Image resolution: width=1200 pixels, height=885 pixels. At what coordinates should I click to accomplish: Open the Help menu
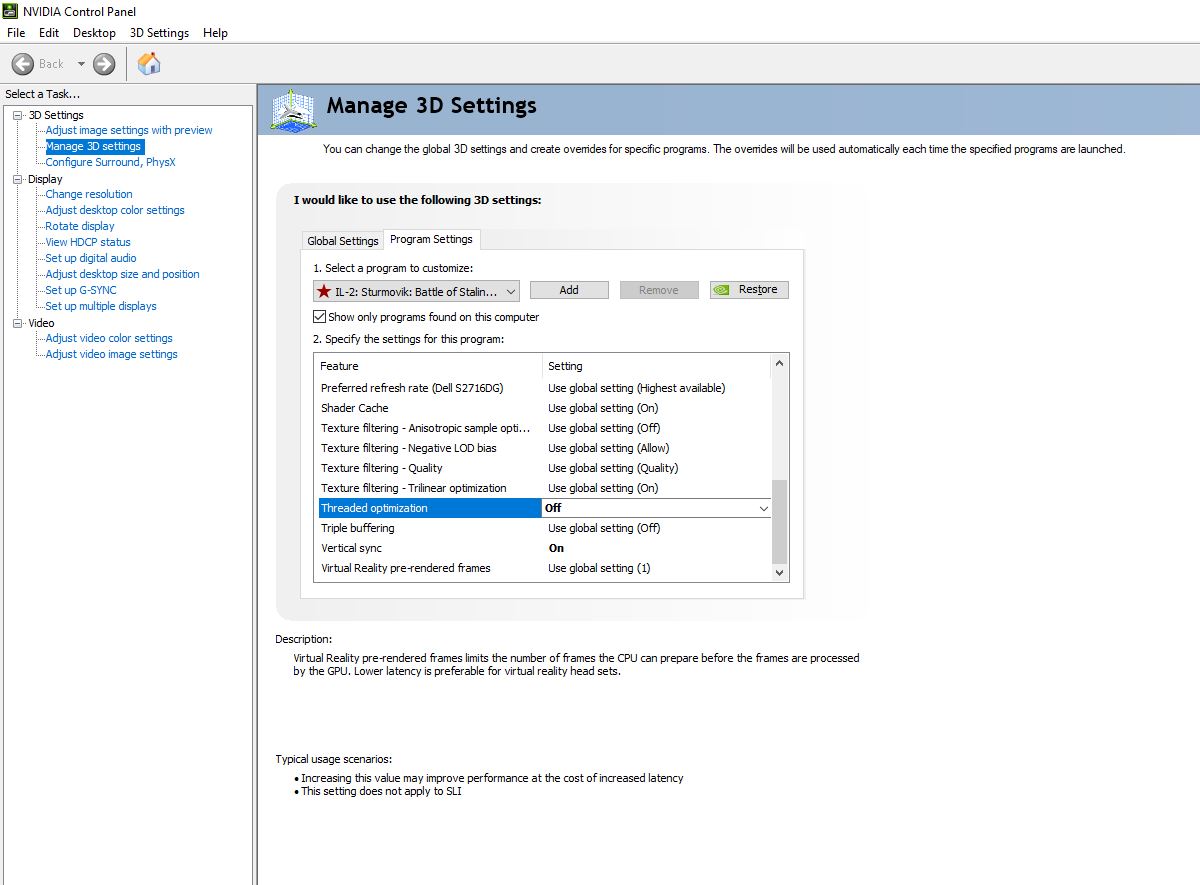pos(215,33)
